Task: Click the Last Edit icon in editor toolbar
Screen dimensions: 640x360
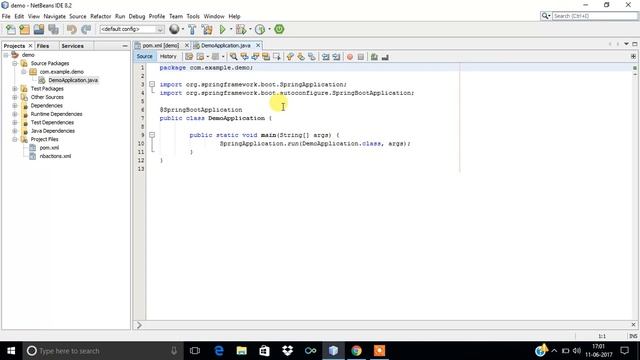Action: [x=189, y=57]
